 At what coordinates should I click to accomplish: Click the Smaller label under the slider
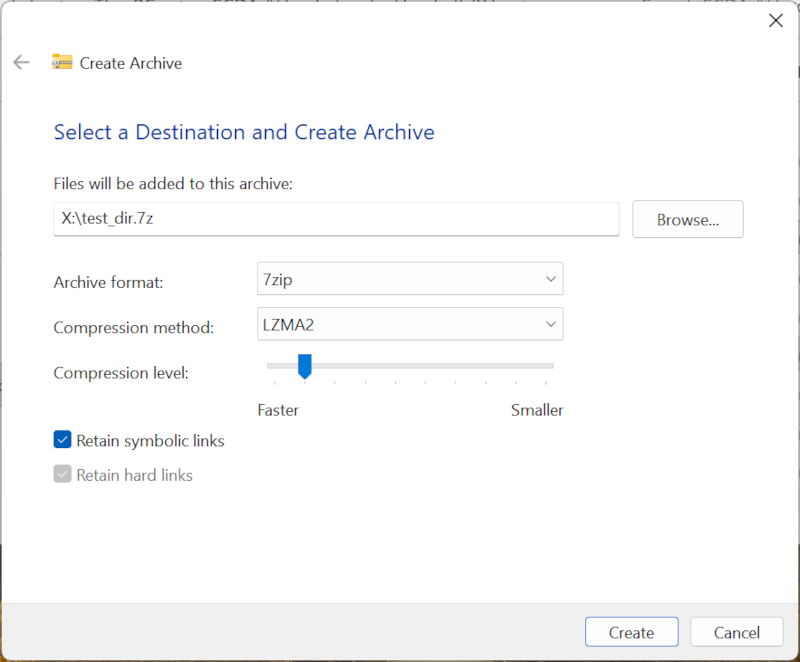point(537,410)
